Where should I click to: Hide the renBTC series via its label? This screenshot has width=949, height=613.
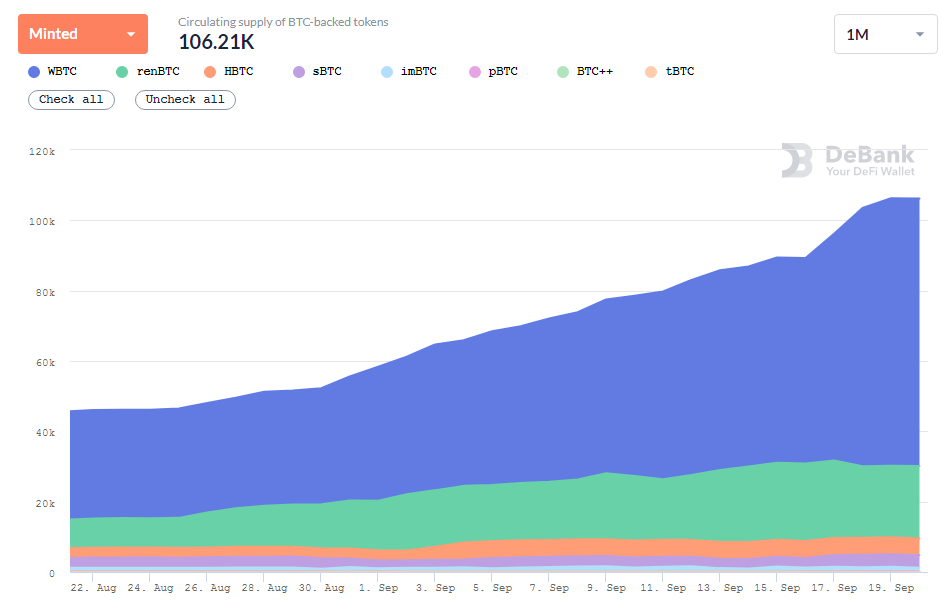pos(158,71)
